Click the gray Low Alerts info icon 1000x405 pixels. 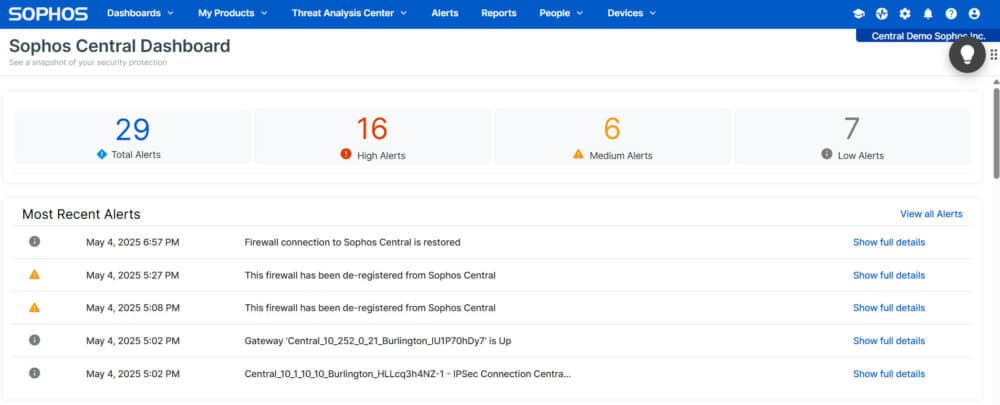click(x=827, y=154)
